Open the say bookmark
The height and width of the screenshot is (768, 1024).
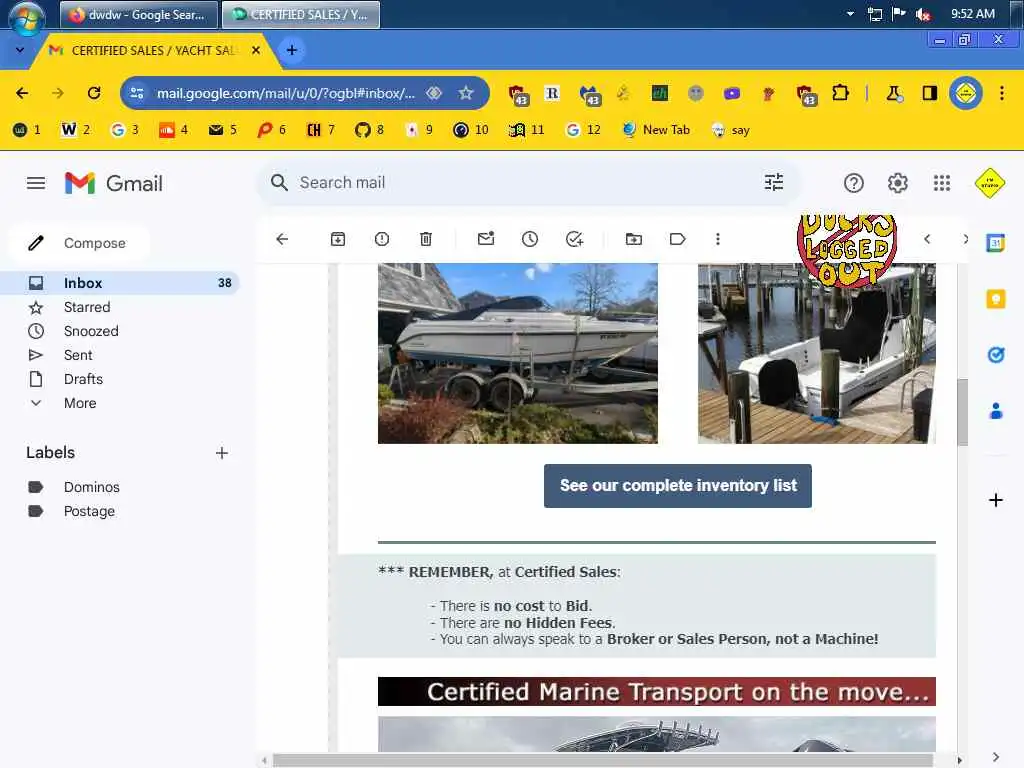(731, 130)
